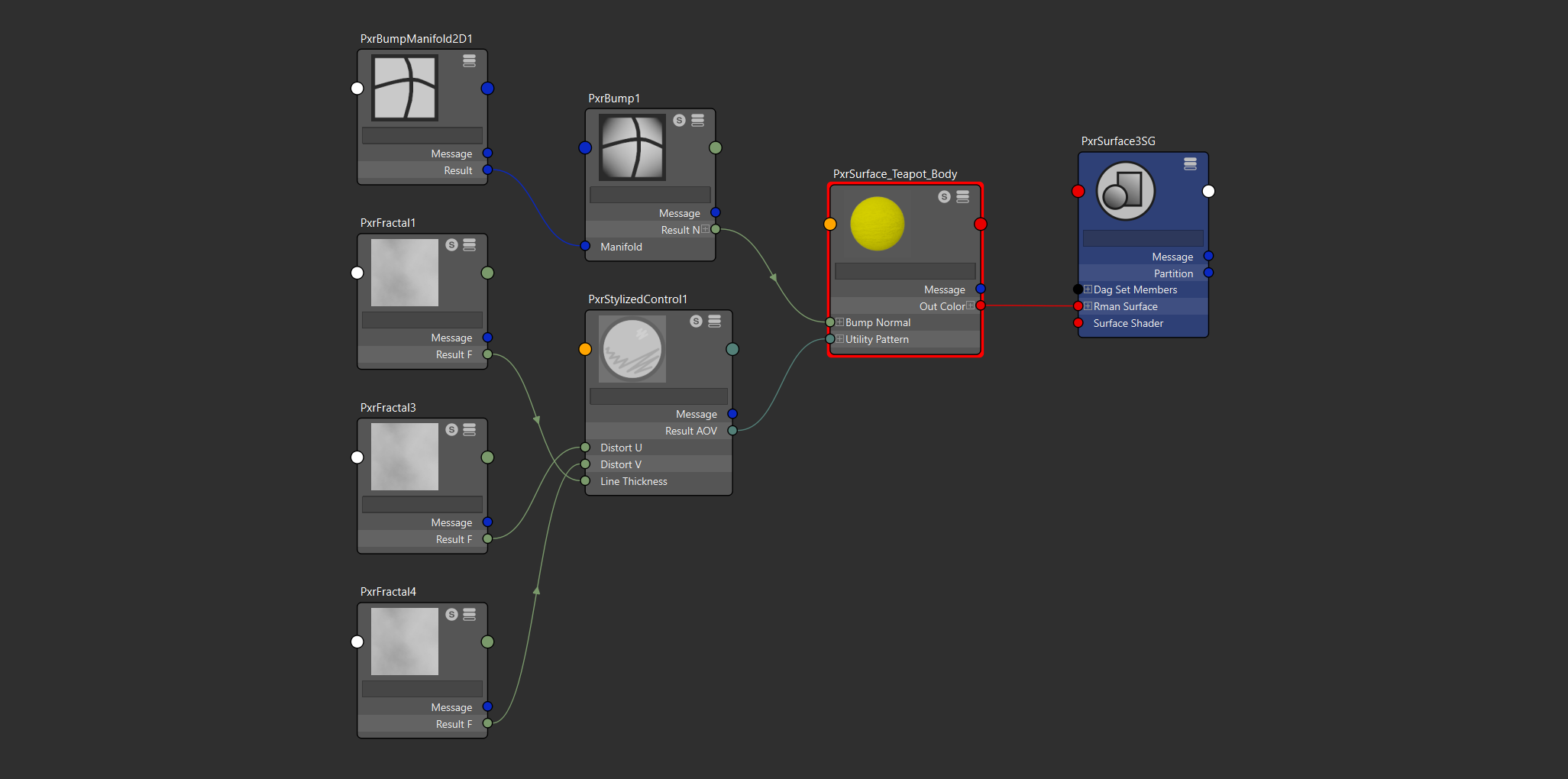Select the Surface Shader attribute on PxrSurface3SG
This screenshot has width=1568, height=779.
coord(1128,323)
